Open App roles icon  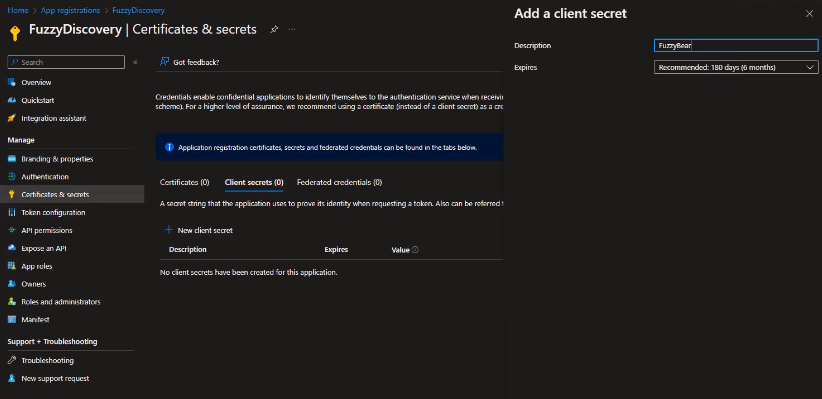point(12,266)
